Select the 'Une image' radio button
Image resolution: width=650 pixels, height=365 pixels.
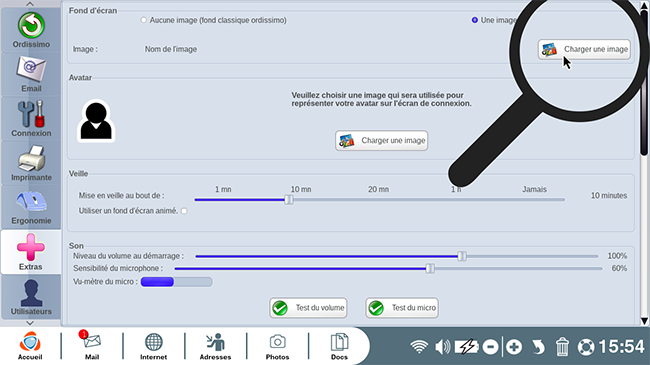pos(475,20)
